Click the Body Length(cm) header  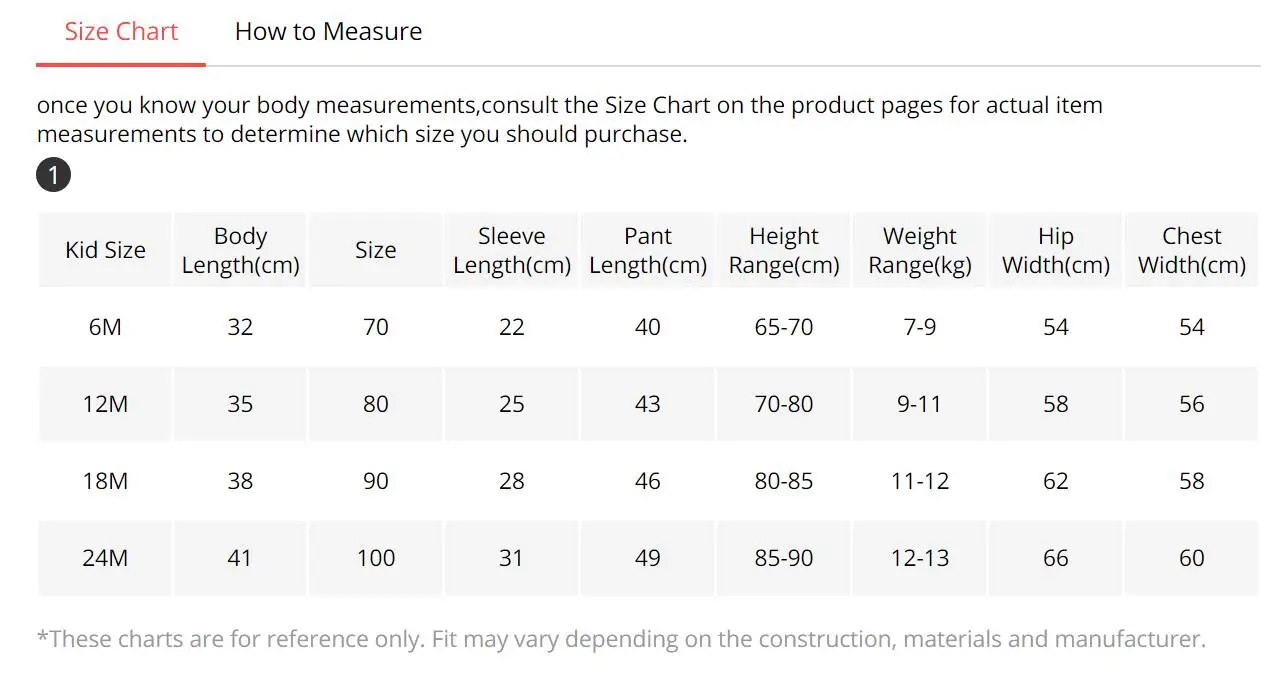coord(240,250)
